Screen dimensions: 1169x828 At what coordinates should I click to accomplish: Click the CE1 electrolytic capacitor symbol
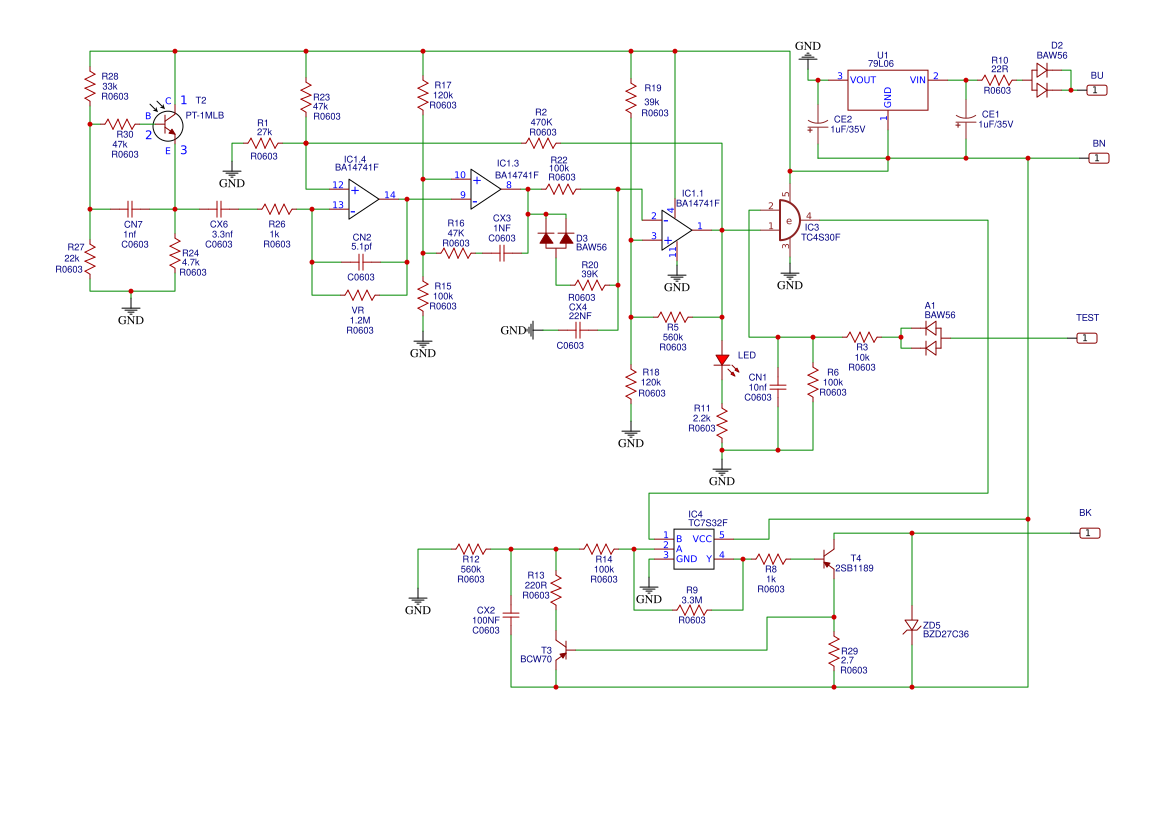(x=965, y=120)
